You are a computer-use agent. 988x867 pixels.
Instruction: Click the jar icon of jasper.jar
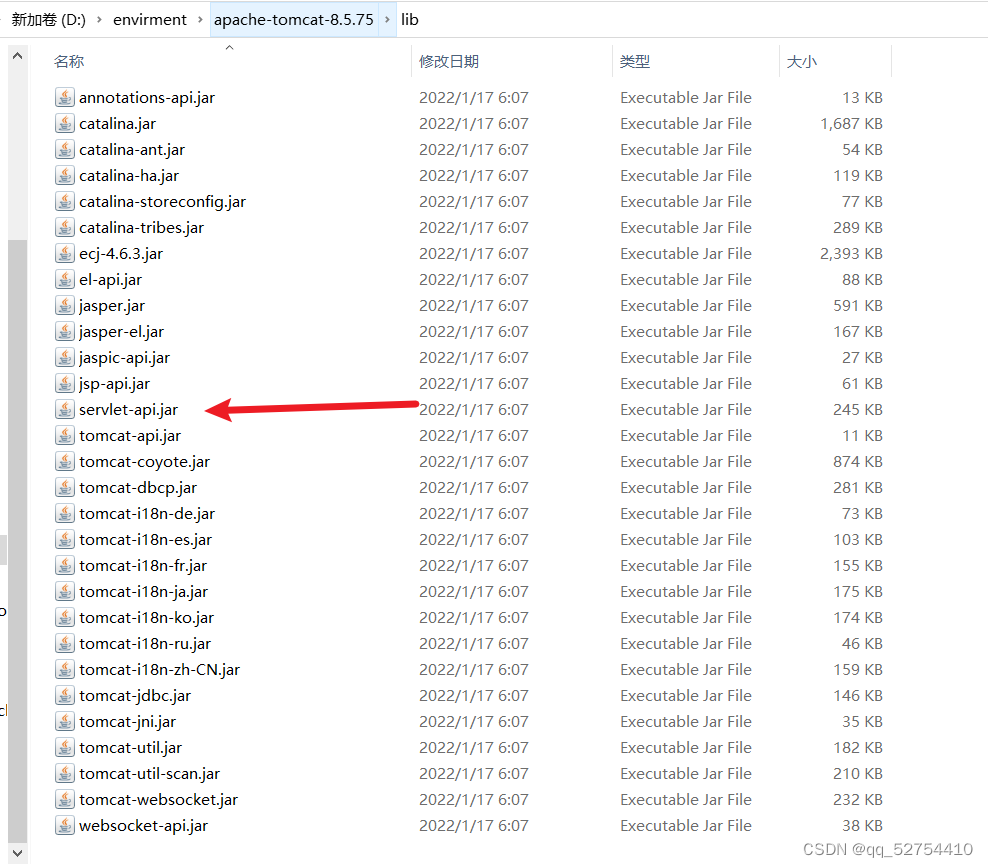click(64, 306)
